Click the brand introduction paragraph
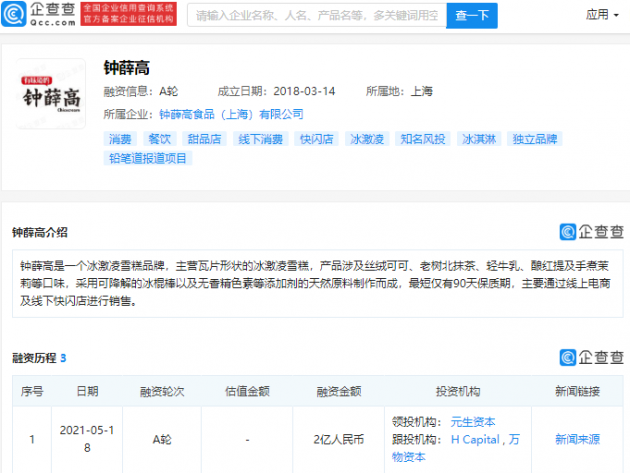630x473 pixels. tap(317, 283)
